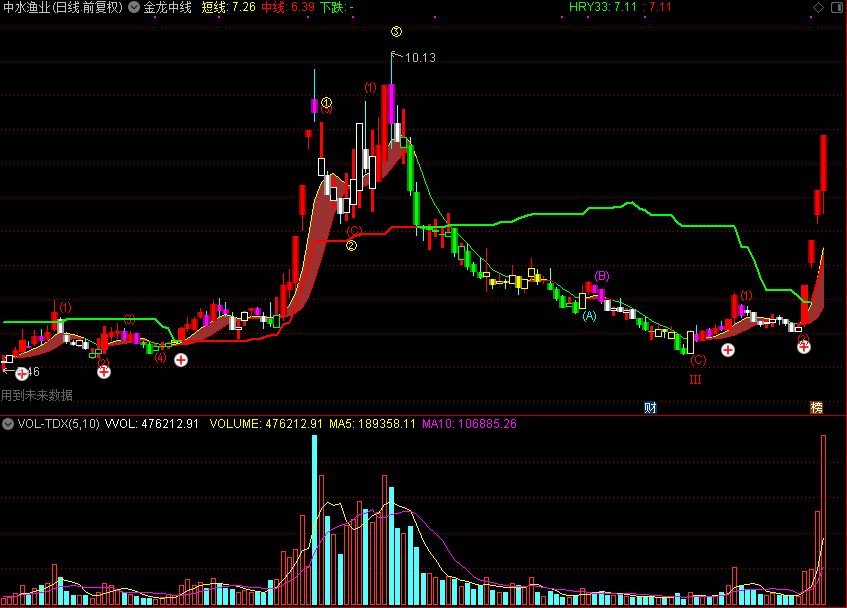
Task: Toggle the side panel icon at top-right
Action: tap(836, 7)
